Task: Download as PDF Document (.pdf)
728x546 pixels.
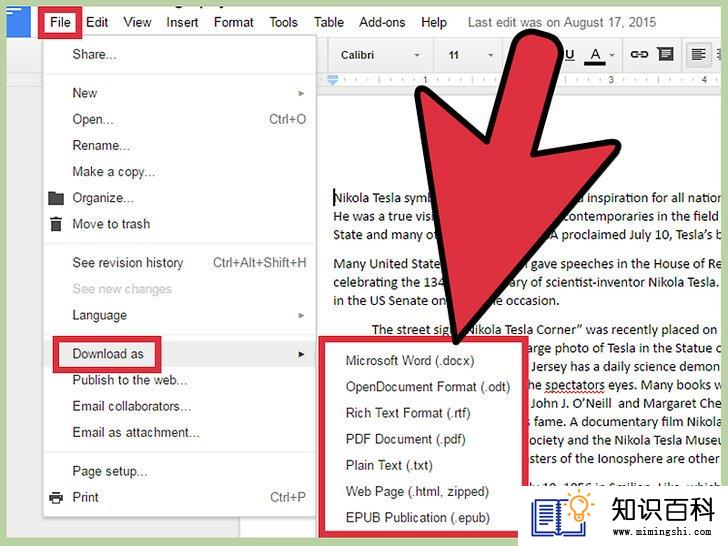Action: [405, 439]
